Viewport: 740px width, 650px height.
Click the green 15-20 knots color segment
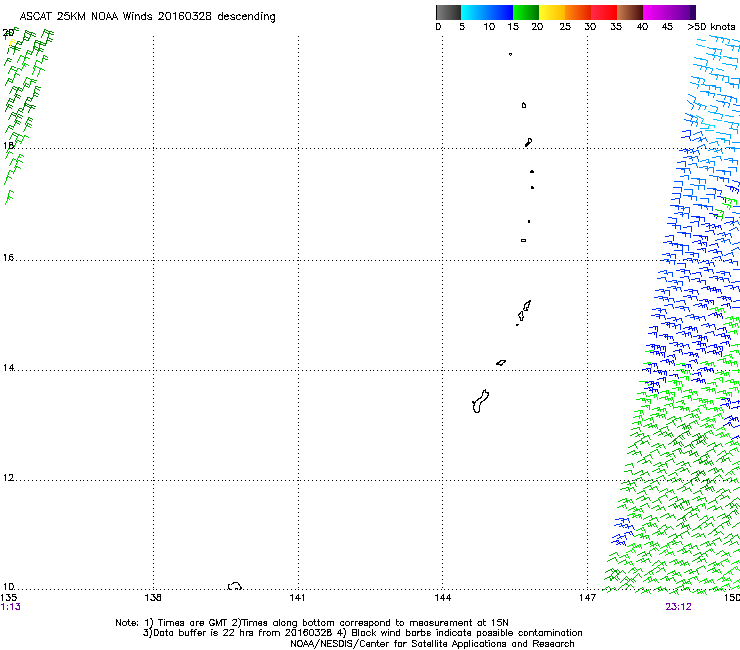pyautogui.click(x=526, y=12)
